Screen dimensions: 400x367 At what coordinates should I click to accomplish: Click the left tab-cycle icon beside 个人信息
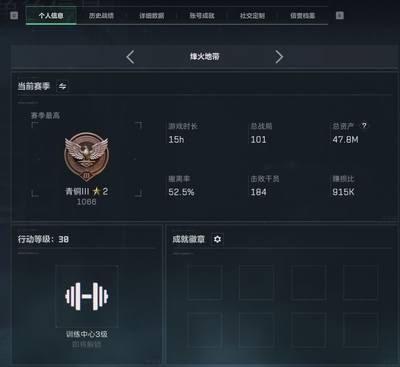click(x=14, y=15)
